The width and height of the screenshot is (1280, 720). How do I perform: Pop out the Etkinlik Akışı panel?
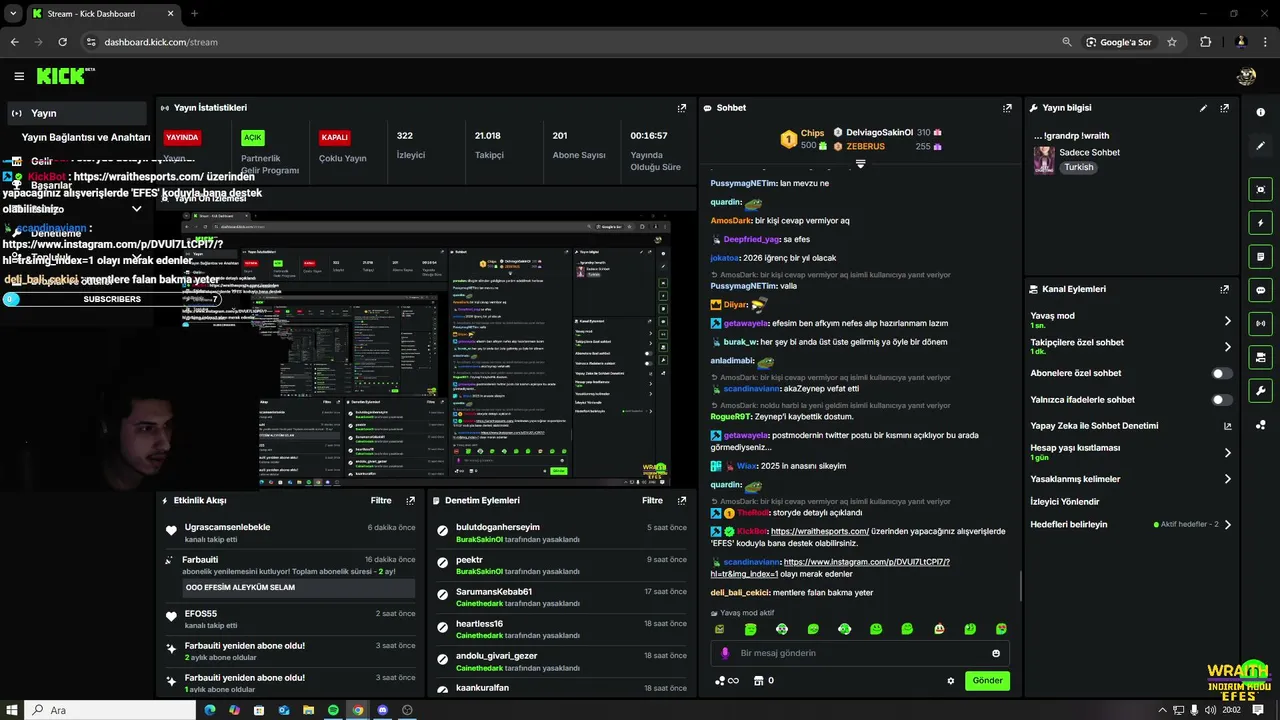coord(410,500)
